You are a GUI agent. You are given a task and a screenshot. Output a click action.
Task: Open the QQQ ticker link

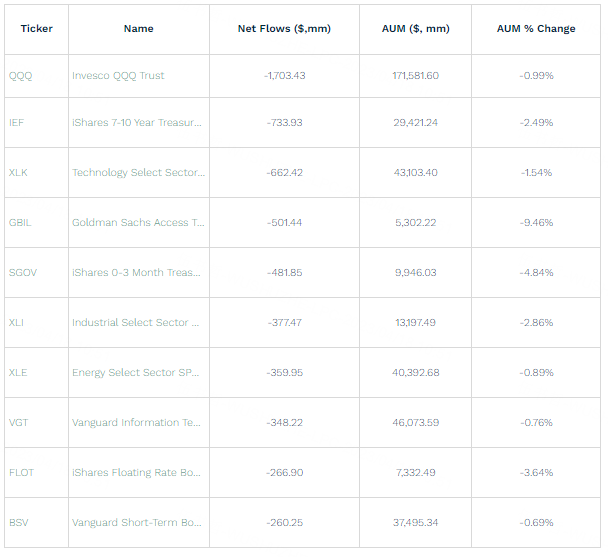point(20,76)
